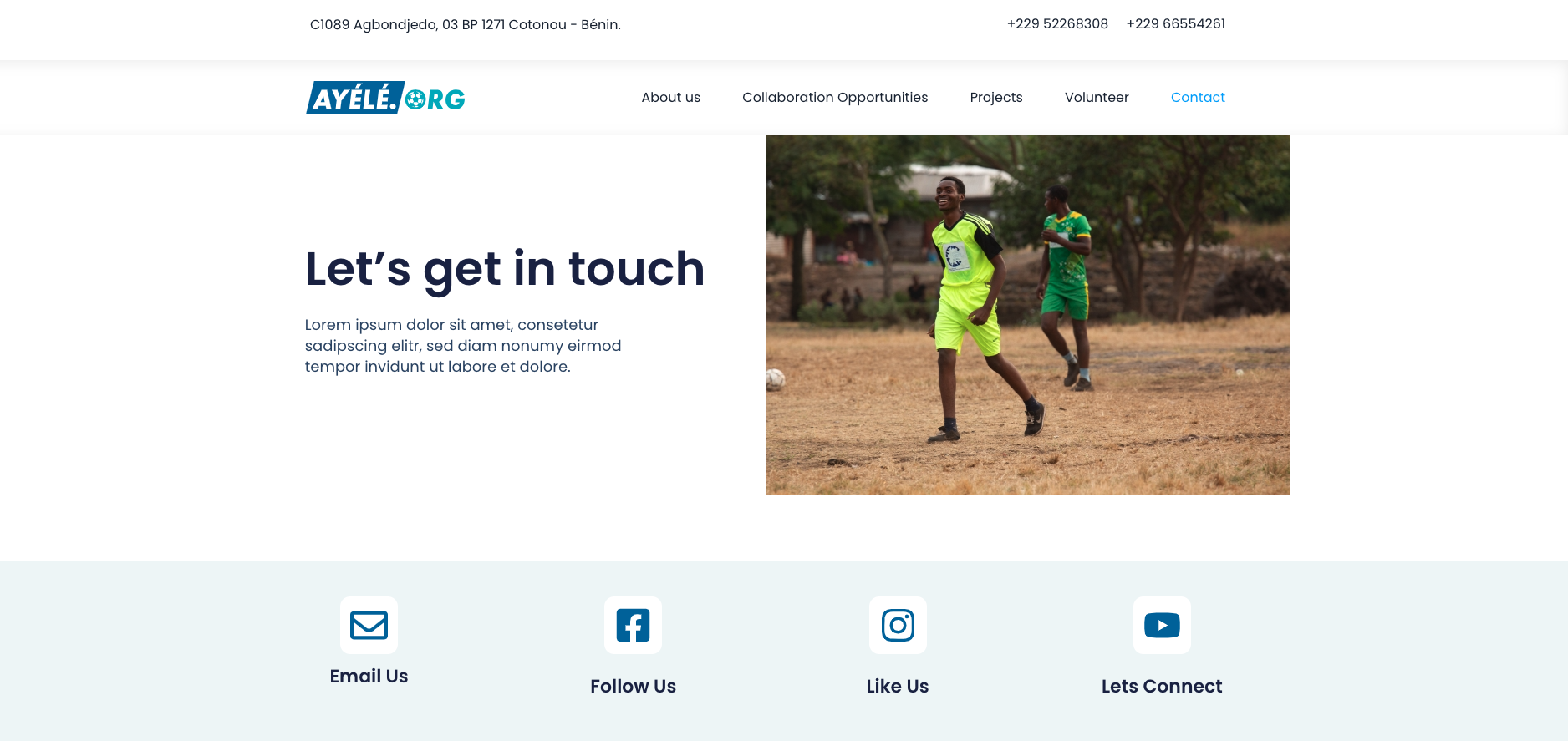The height and width of the screenshot is (751, 1568).
Task: Click the Lorem ipsum intro paragraph
Action: coord(463,346)
